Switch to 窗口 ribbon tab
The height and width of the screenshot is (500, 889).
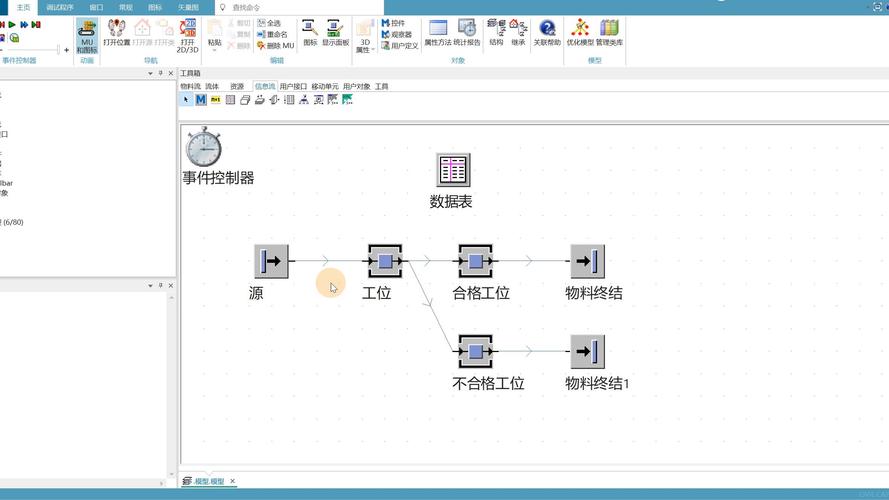pyautogui.click(x=96, y=7)
